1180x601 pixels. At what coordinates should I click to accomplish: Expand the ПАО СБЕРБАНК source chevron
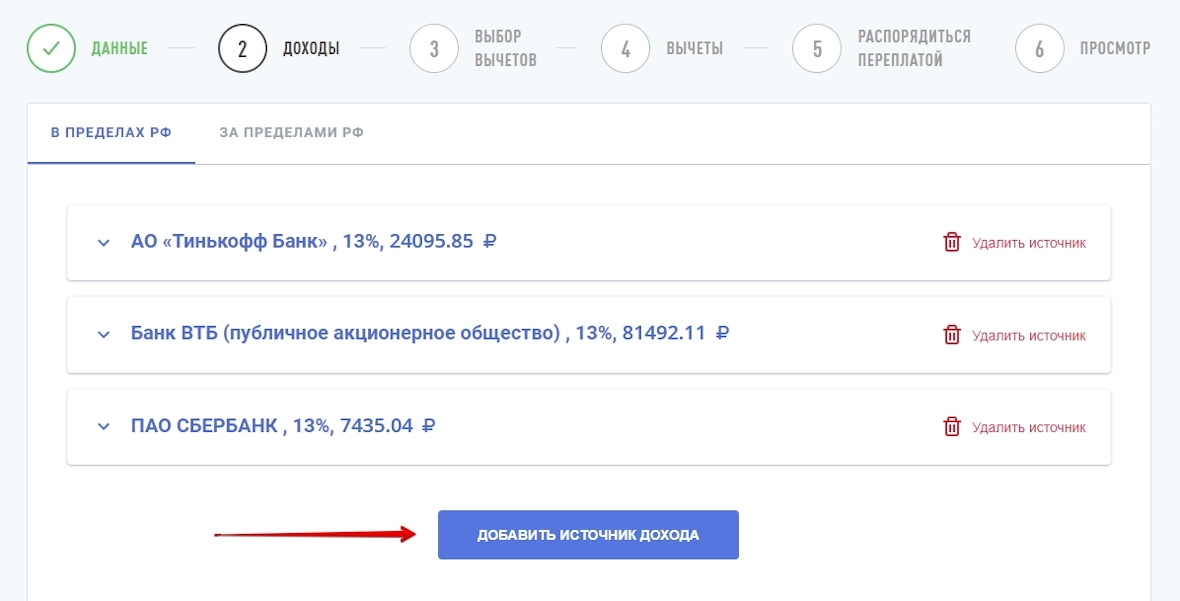pyautogui.click(x=104, y=426)
